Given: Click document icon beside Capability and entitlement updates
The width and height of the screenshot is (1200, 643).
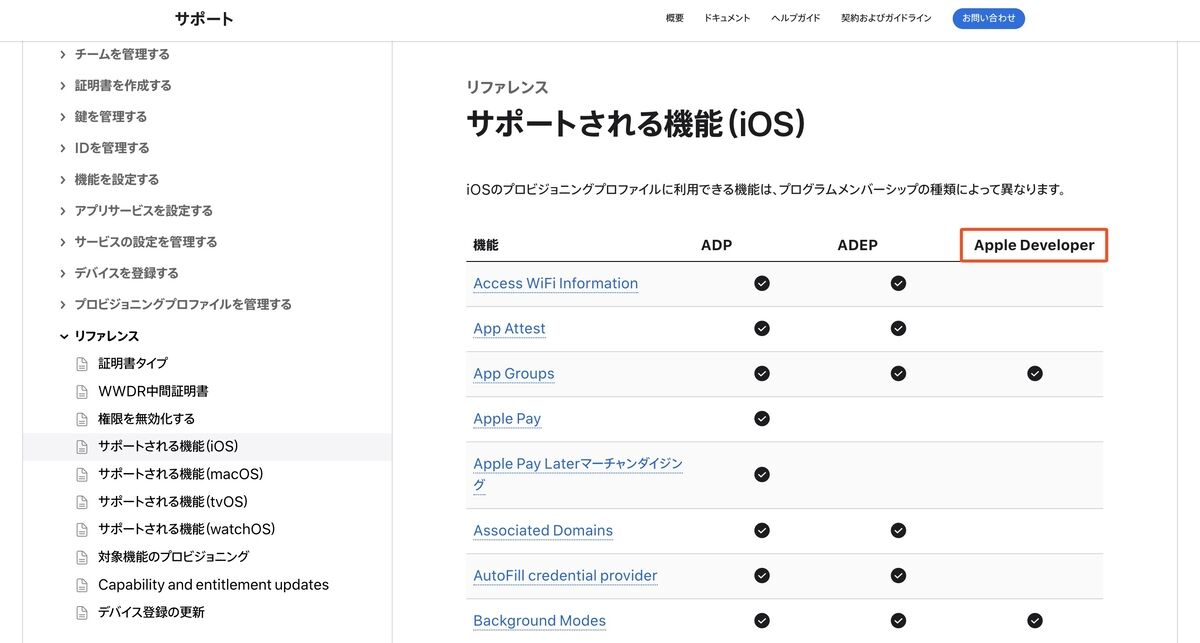Looking at the screenshot, I should tap(82, 585).
